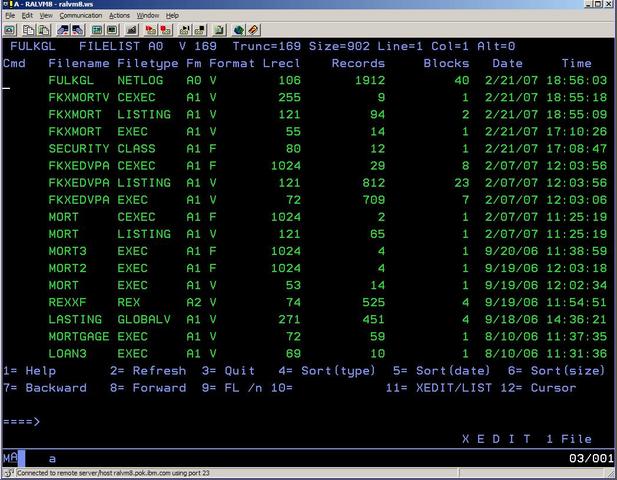Click the FKXEDVPA CEXEC row
The image size is (617, 480).
click(x=308, y=166)
